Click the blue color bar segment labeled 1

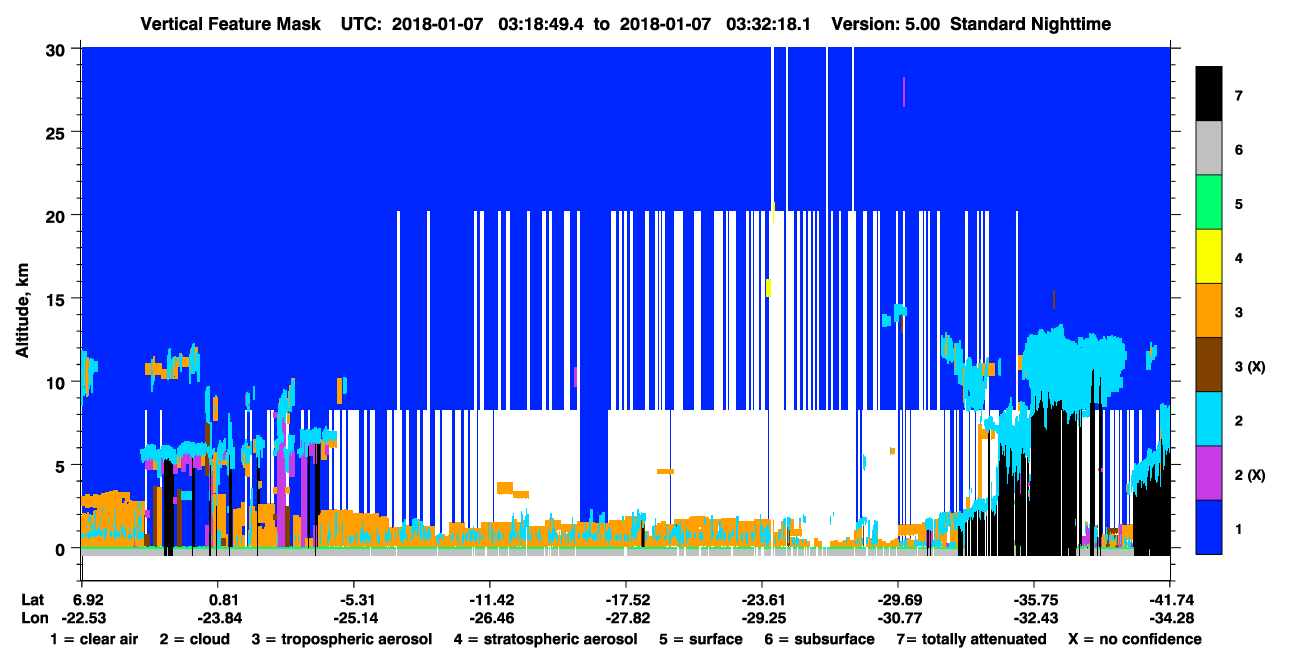(1209, 527)
